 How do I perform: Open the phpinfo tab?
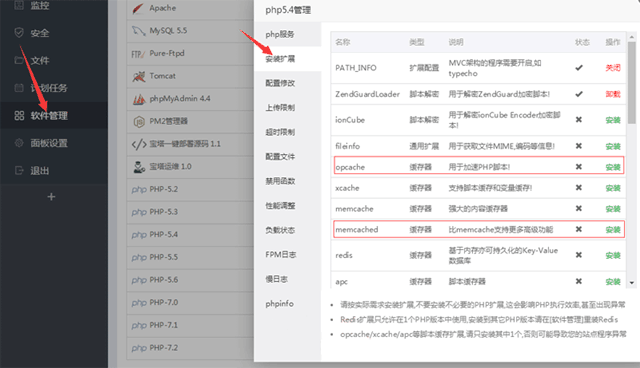[288, 304]
